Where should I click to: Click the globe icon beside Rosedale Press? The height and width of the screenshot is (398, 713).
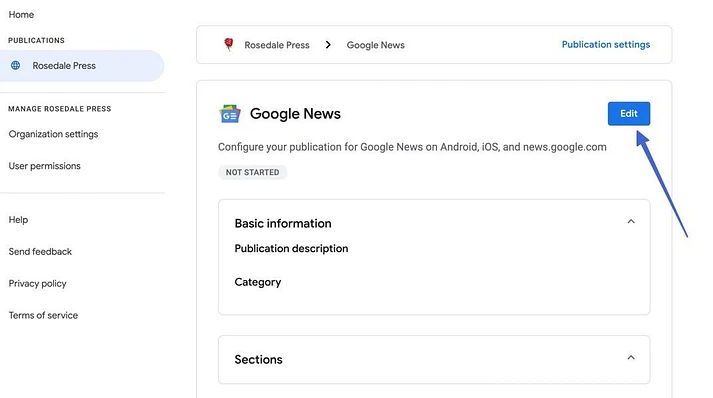pyautogui.click(x=15, y=65)
